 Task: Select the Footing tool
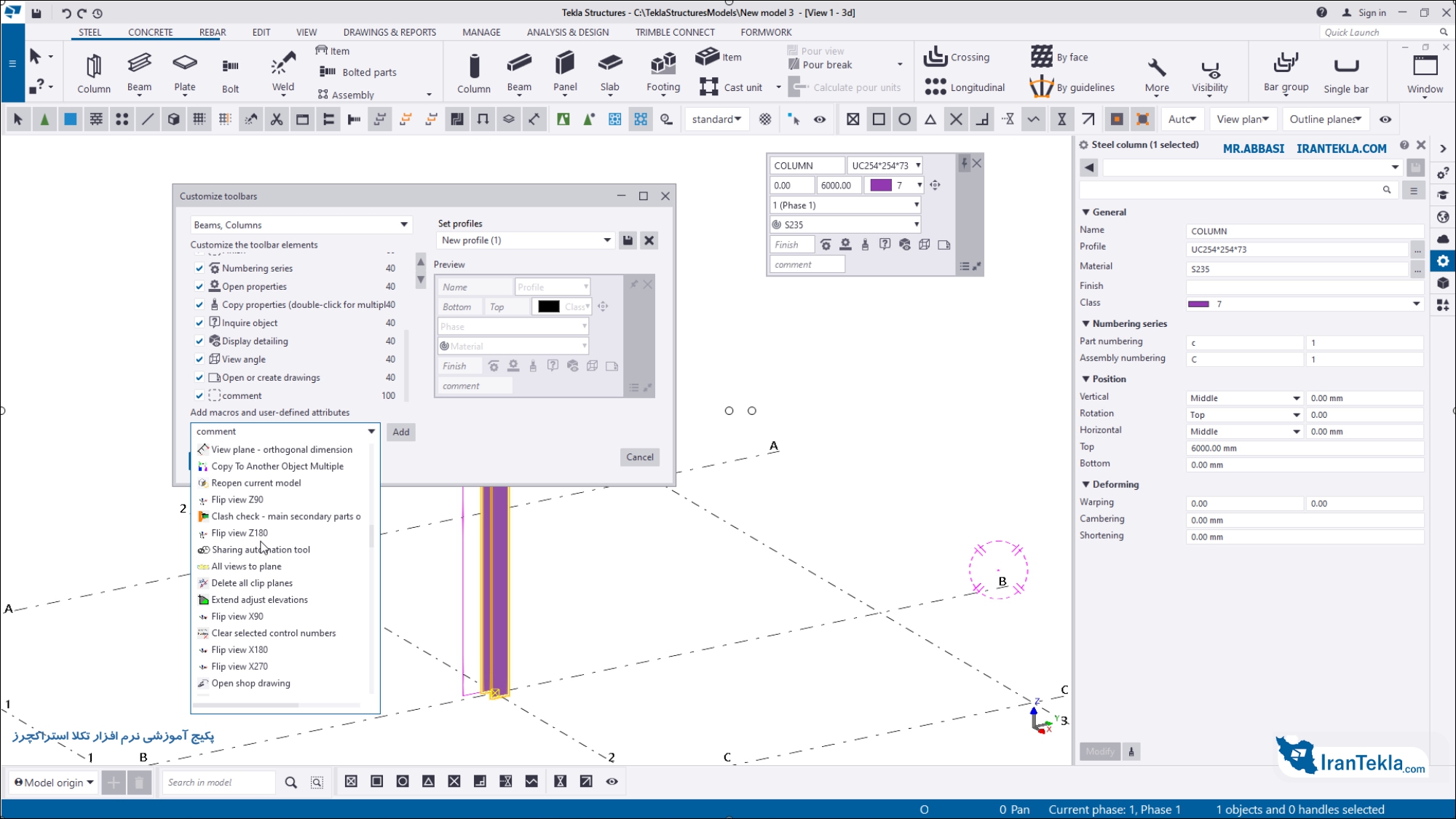[663, 73]
